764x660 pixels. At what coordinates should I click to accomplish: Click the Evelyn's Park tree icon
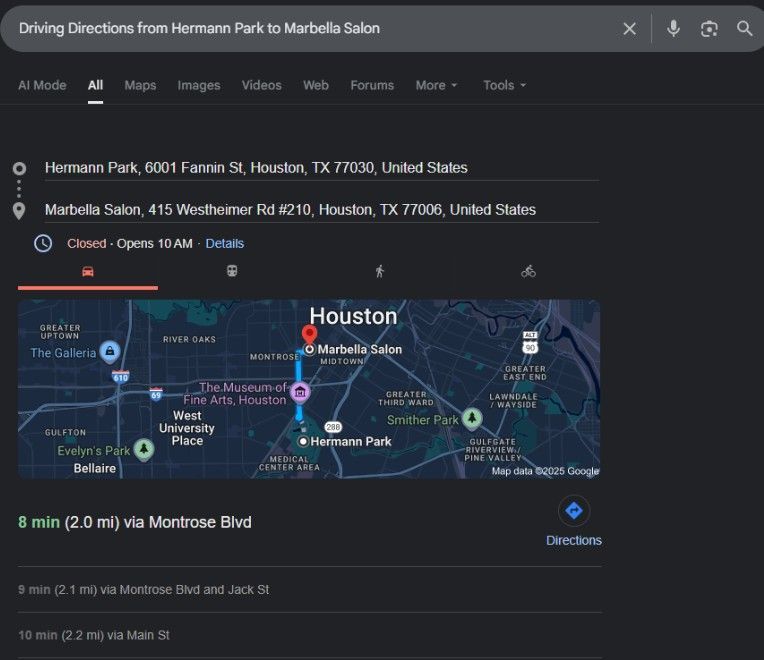pos(144,449)
